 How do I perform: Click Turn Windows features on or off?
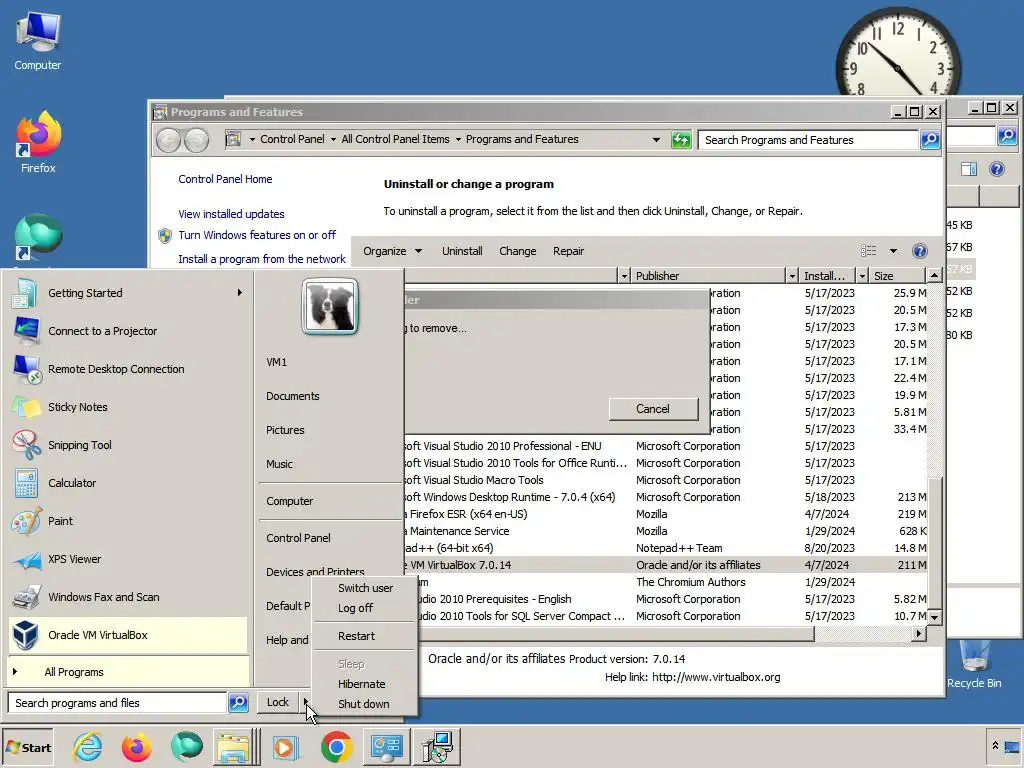[257, 235]
